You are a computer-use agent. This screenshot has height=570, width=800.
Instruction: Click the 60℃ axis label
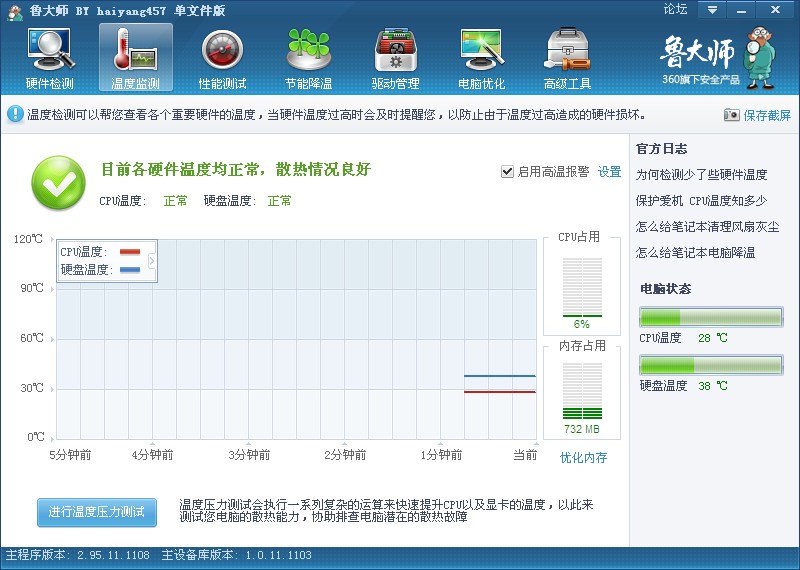(32, 338)
